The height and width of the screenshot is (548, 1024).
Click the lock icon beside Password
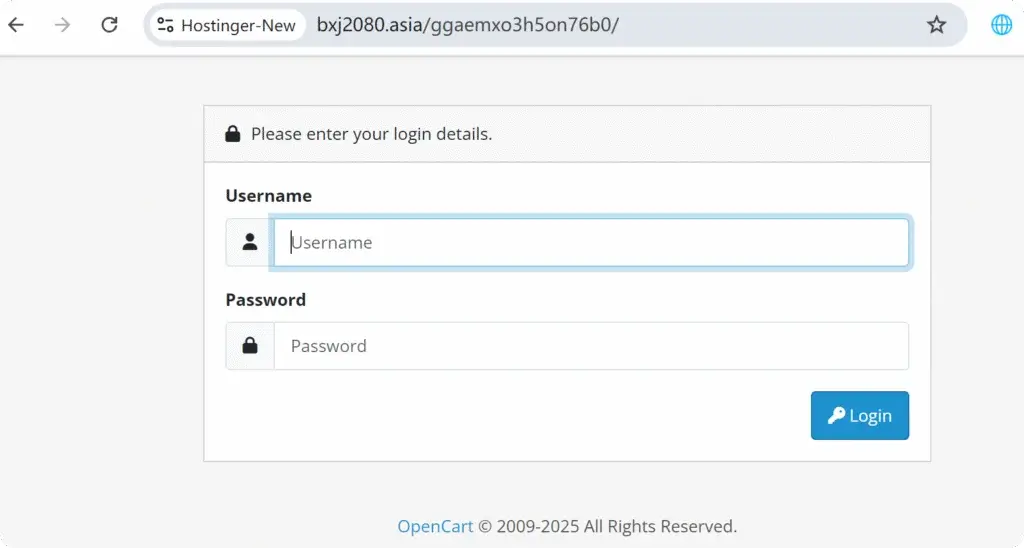pos(250,346)
